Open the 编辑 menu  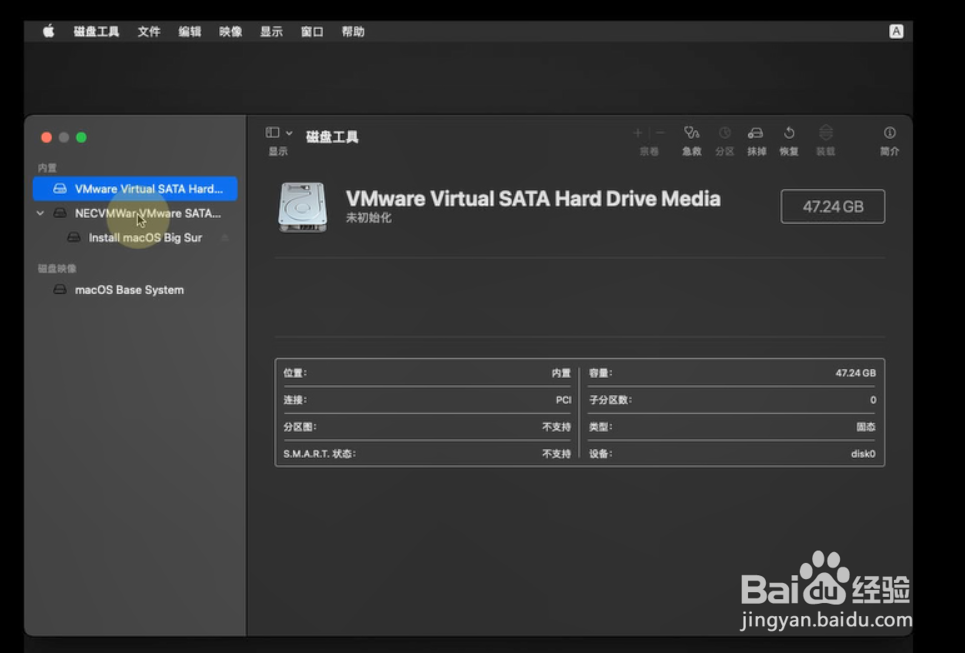click(x=190, y=31)
